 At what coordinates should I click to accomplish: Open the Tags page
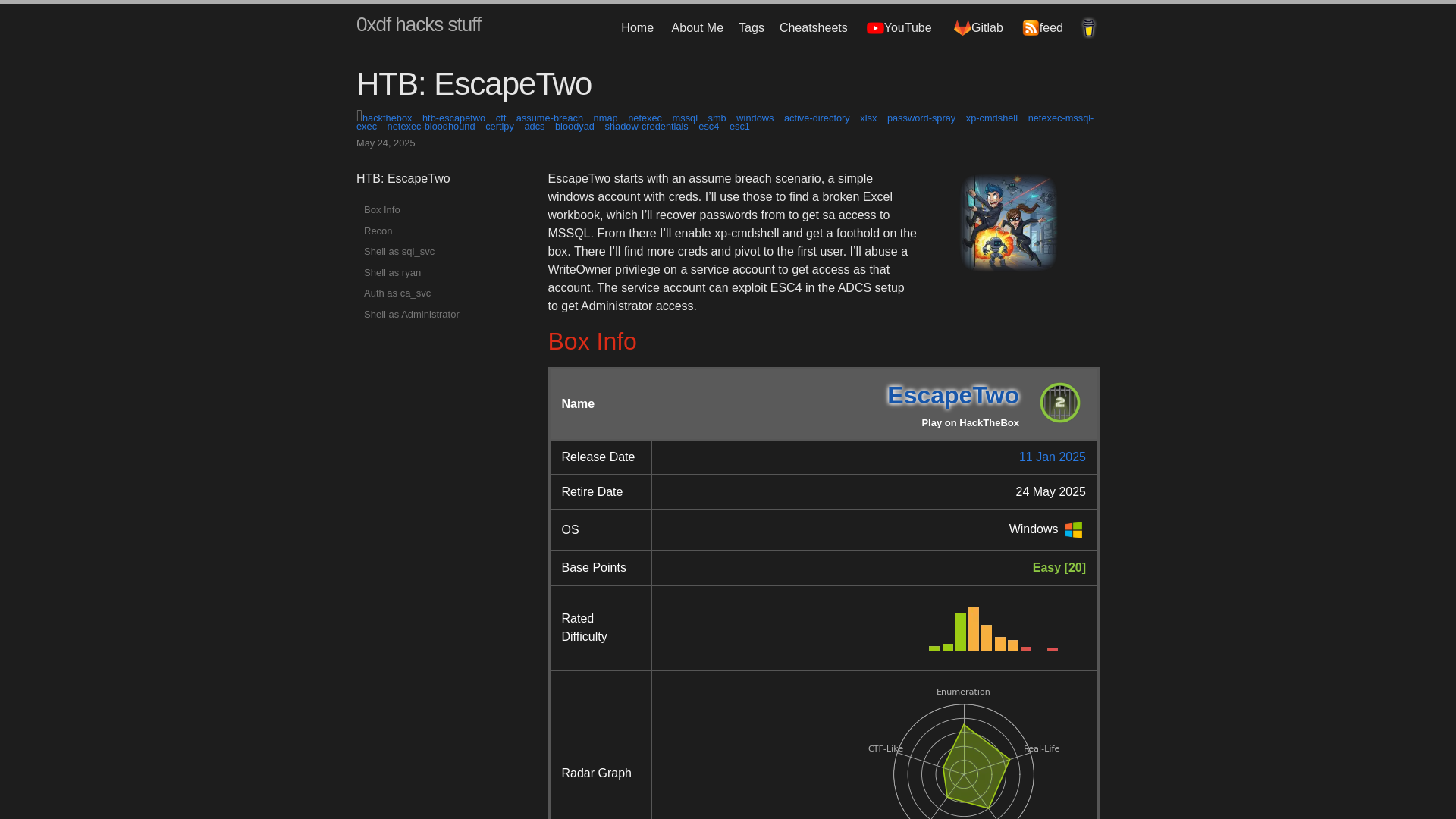(751, 28)
